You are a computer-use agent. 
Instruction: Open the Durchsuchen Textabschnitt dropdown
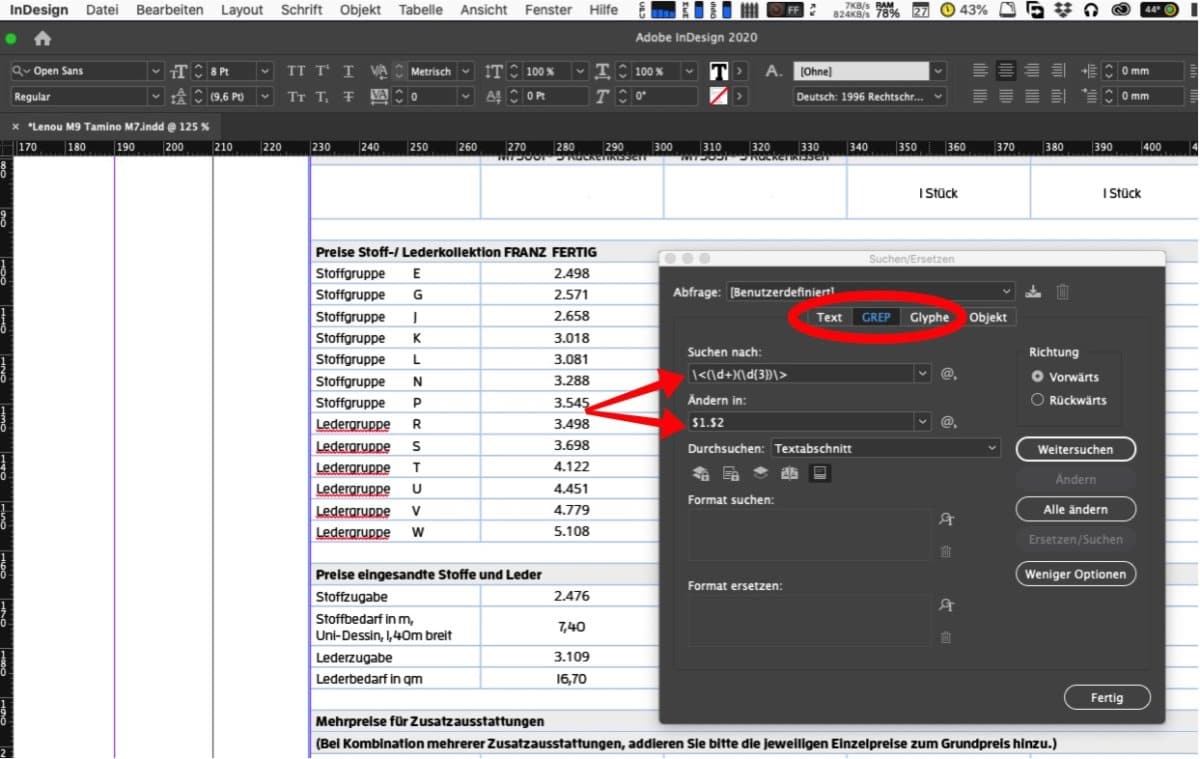pyautogui.click(x=884, y=449)
